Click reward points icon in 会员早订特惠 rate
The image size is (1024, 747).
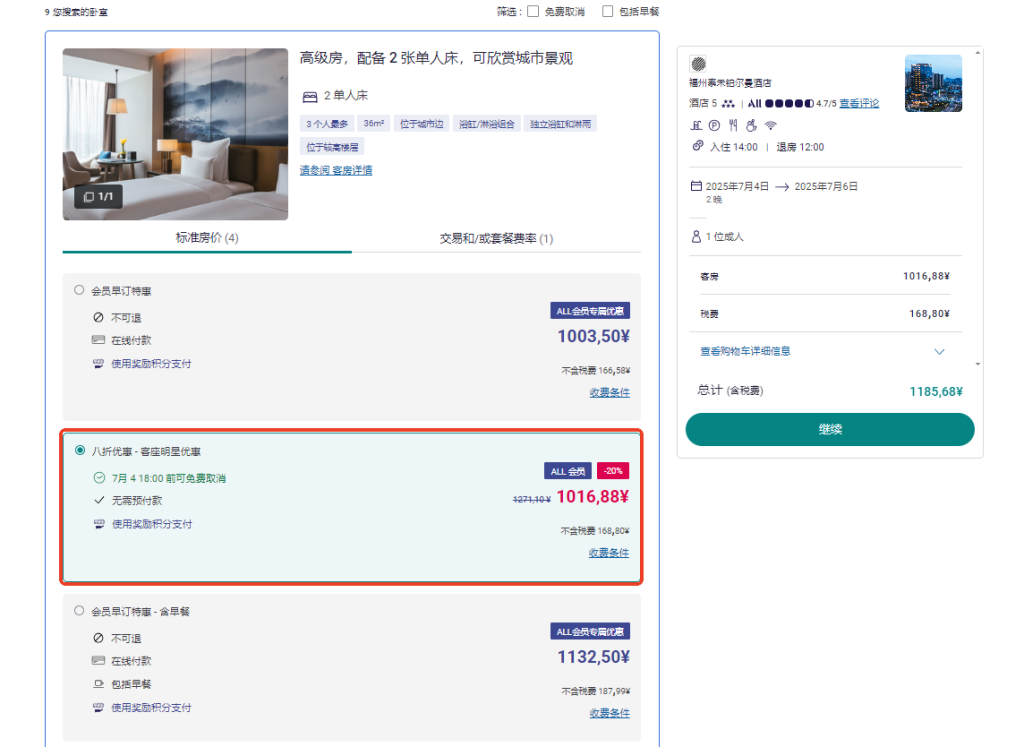[98, 364]
